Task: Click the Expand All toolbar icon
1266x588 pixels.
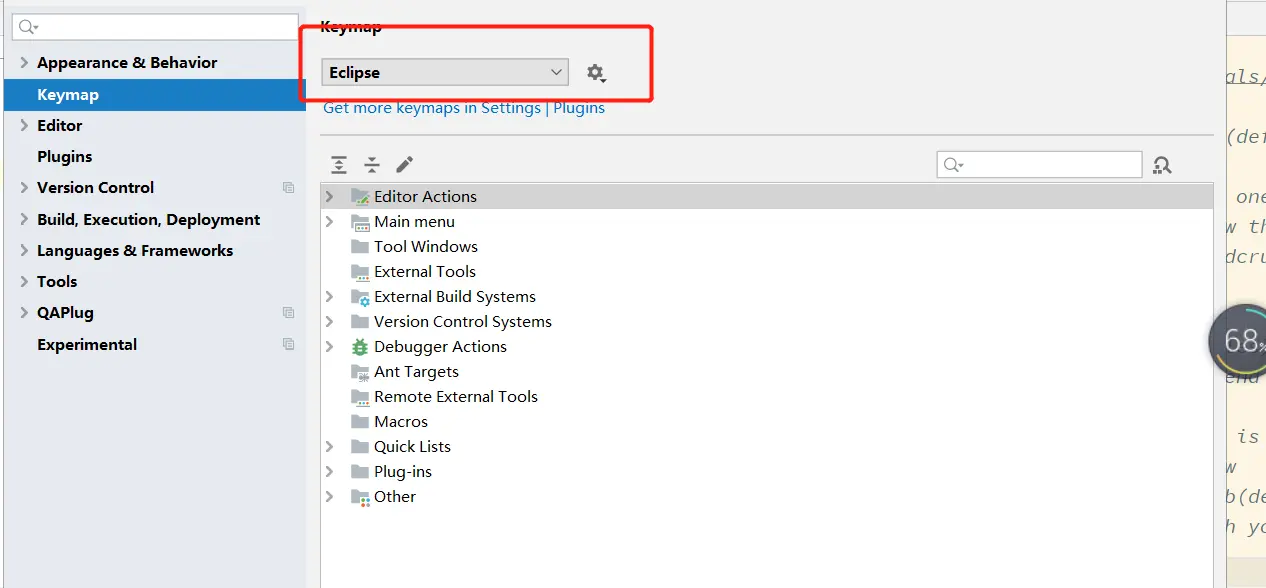Action: (340, 165)
